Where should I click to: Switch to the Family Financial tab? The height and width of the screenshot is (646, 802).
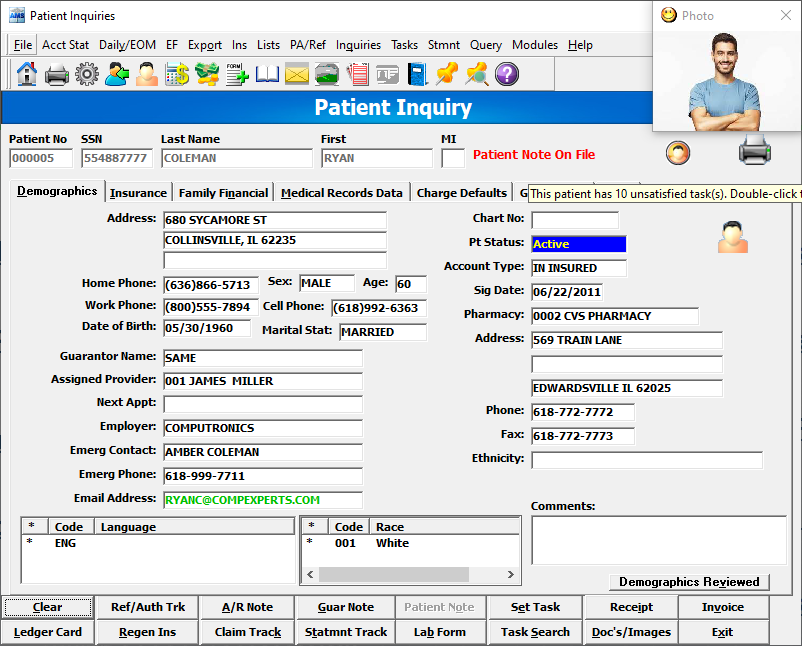point(223,193)
